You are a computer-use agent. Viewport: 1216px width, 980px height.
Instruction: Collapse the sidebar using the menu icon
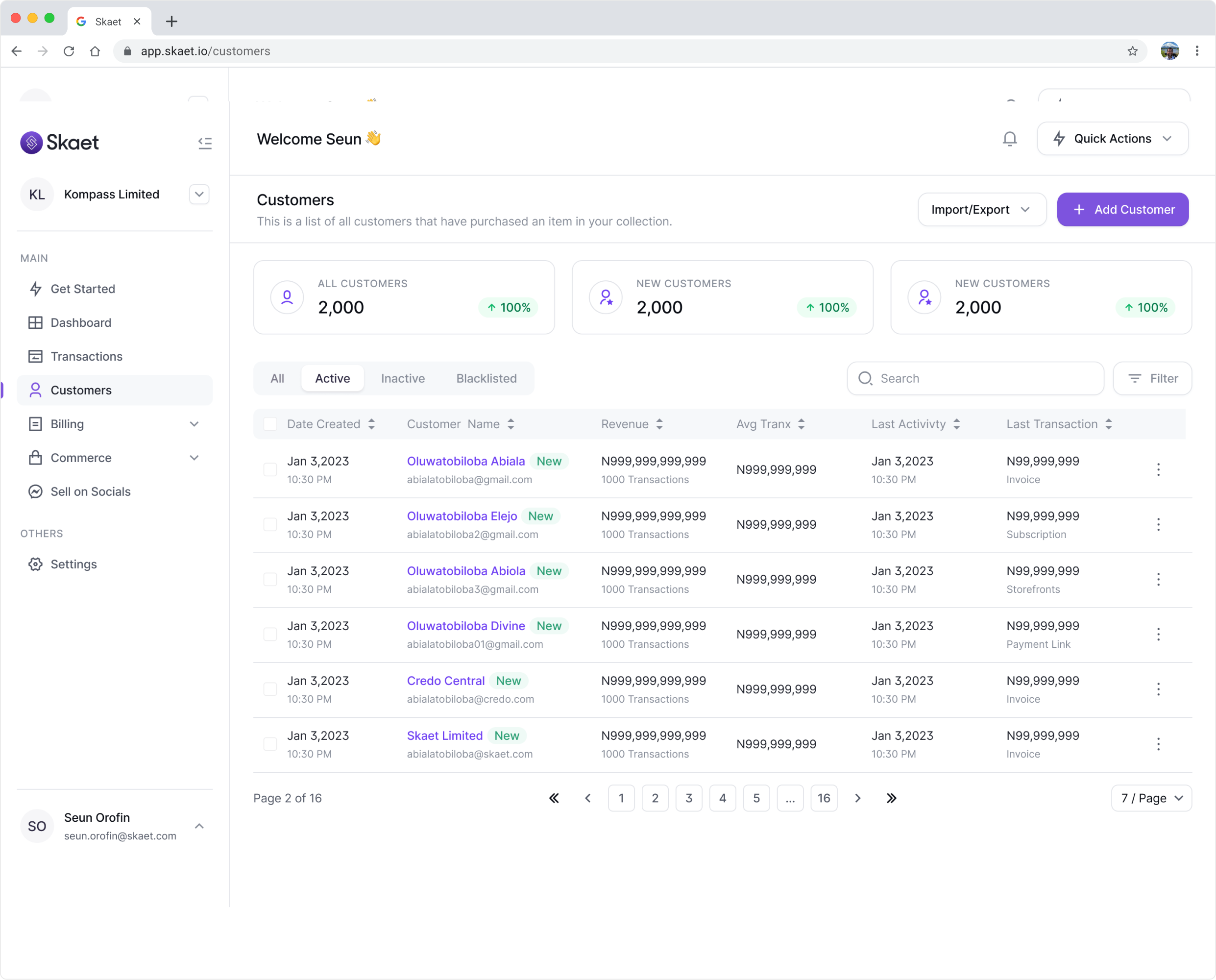[205, 143]
